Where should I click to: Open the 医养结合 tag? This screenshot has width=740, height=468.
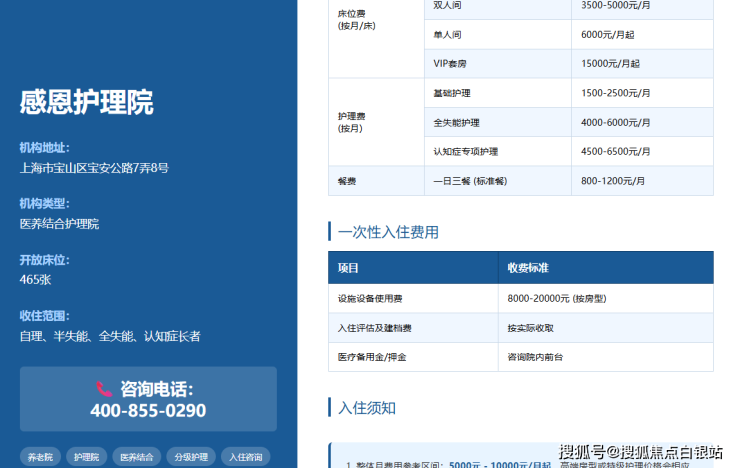(137, 457)
